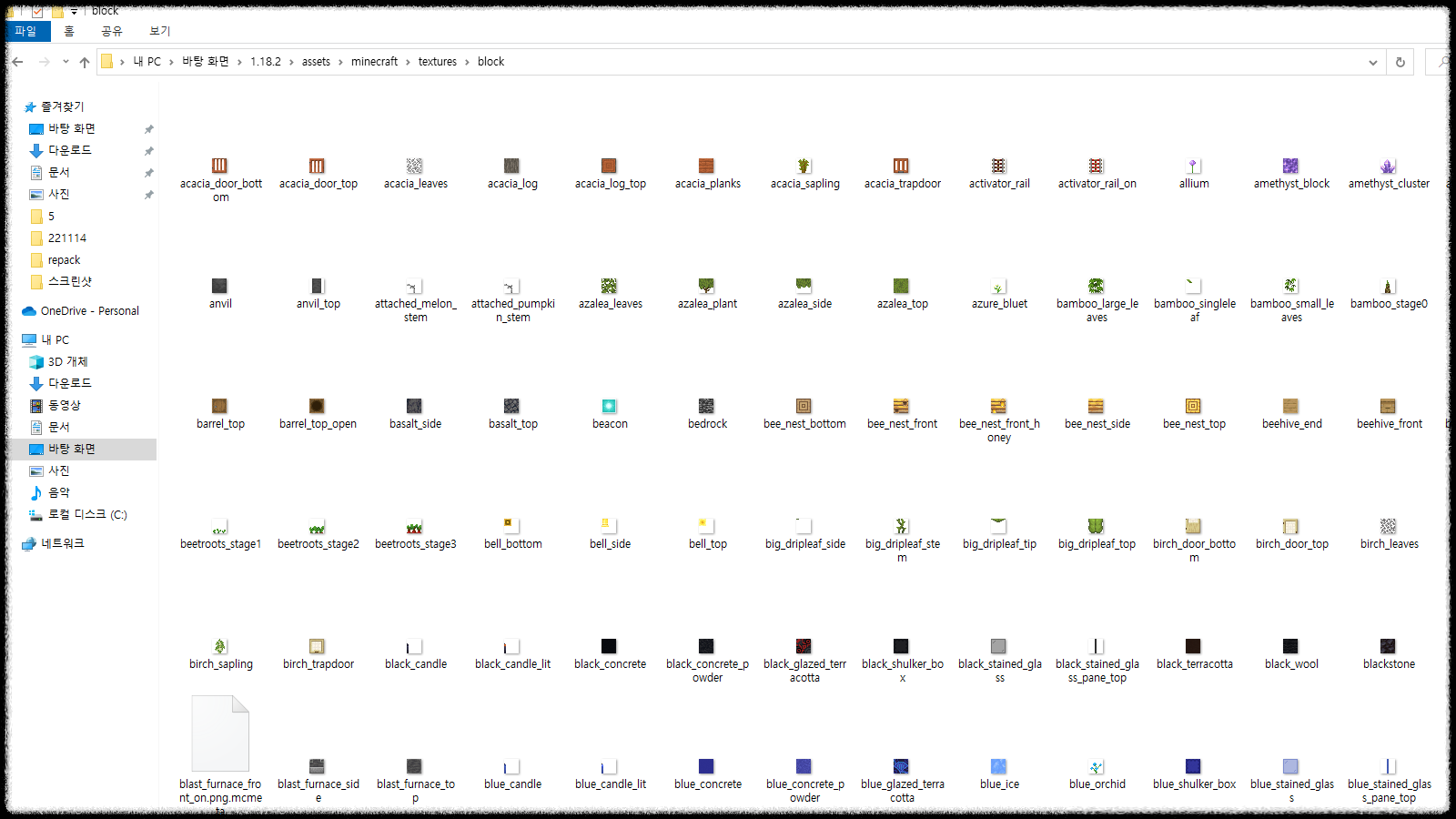Open the 스크린샷 folder in sidebar

pos(69,281)
